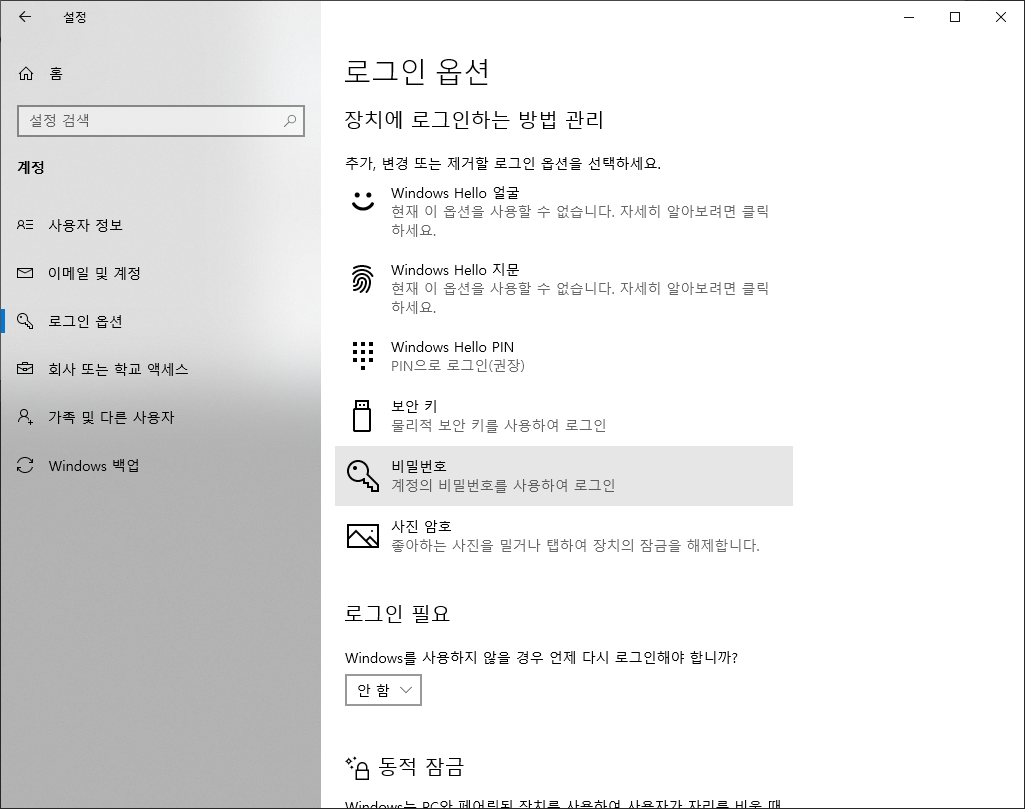Open 가족 및 다른 사용자 page
The image size is (1025, 809).
pos(160,417)
